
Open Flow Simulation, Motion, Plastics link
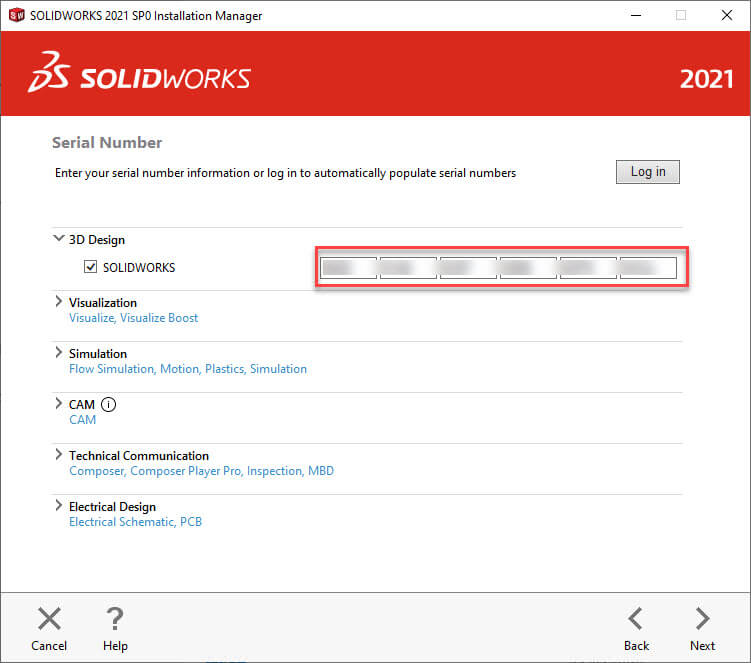point(188,369)
